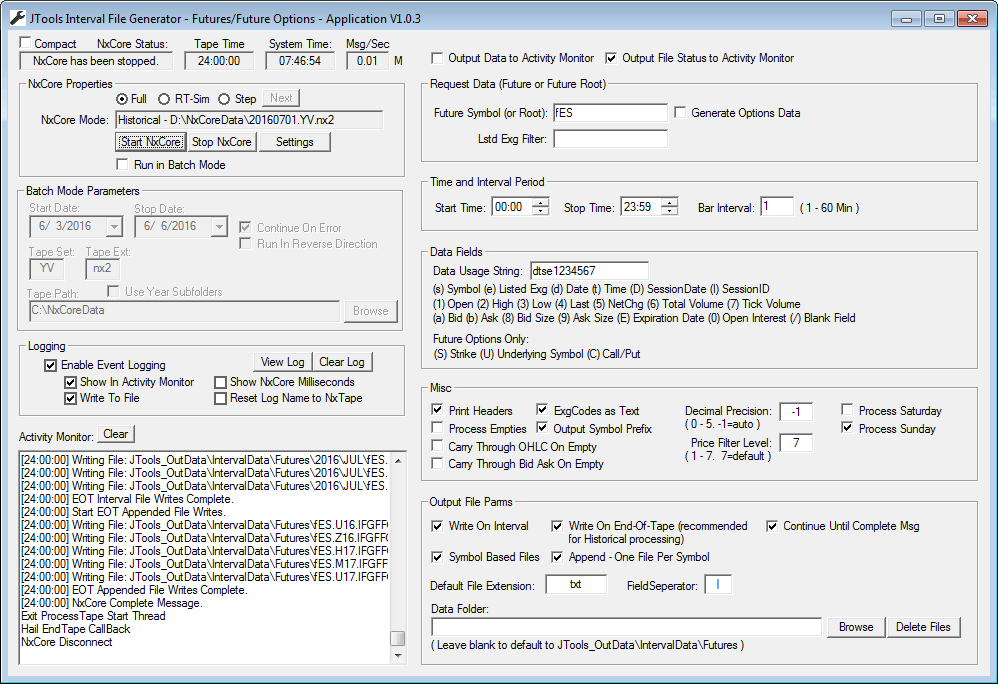Select the Full NxCore mode radio
Viewport: 998px width, 684px height.
[122, 99]
